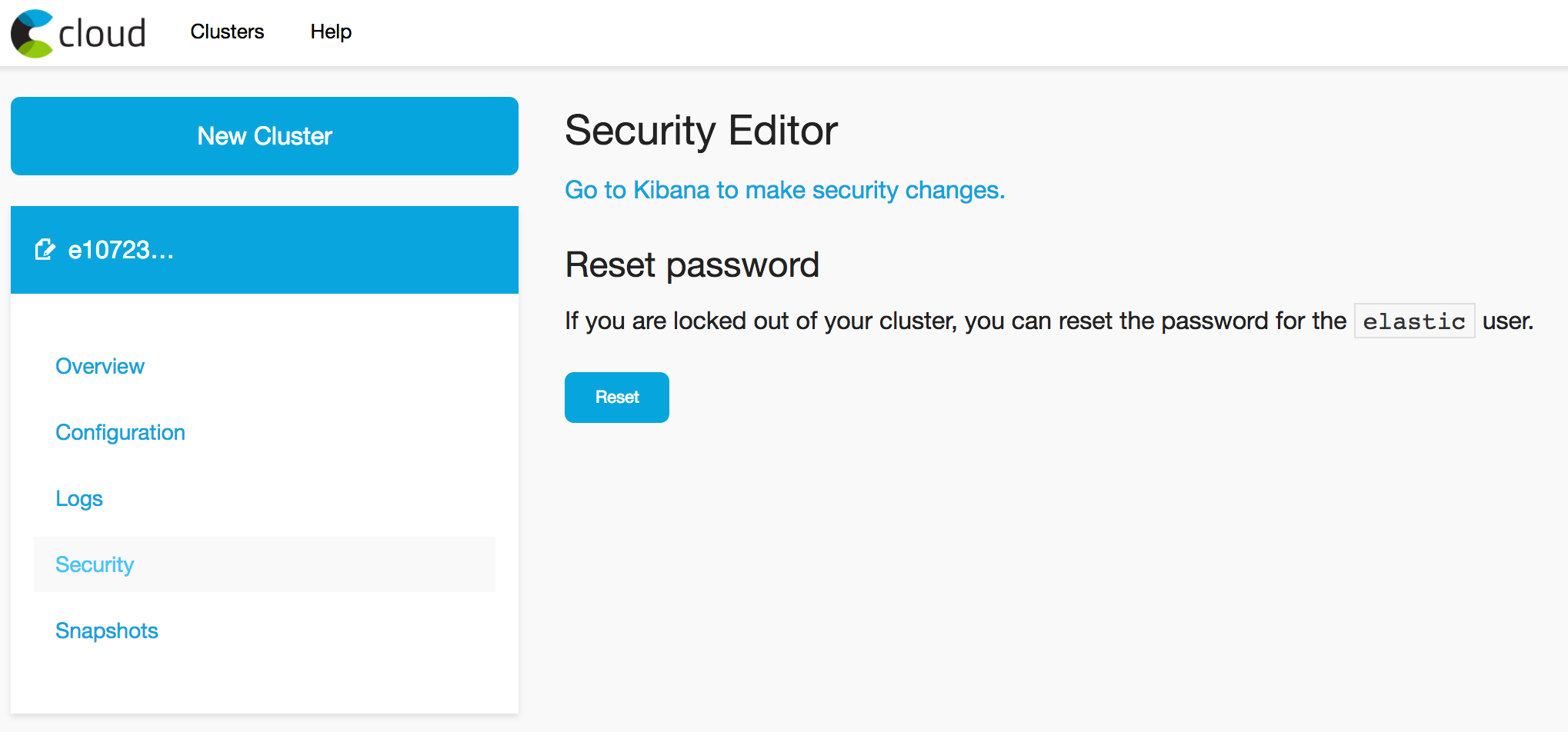Click the "cloud" wordmark text

tap(102, 34)
